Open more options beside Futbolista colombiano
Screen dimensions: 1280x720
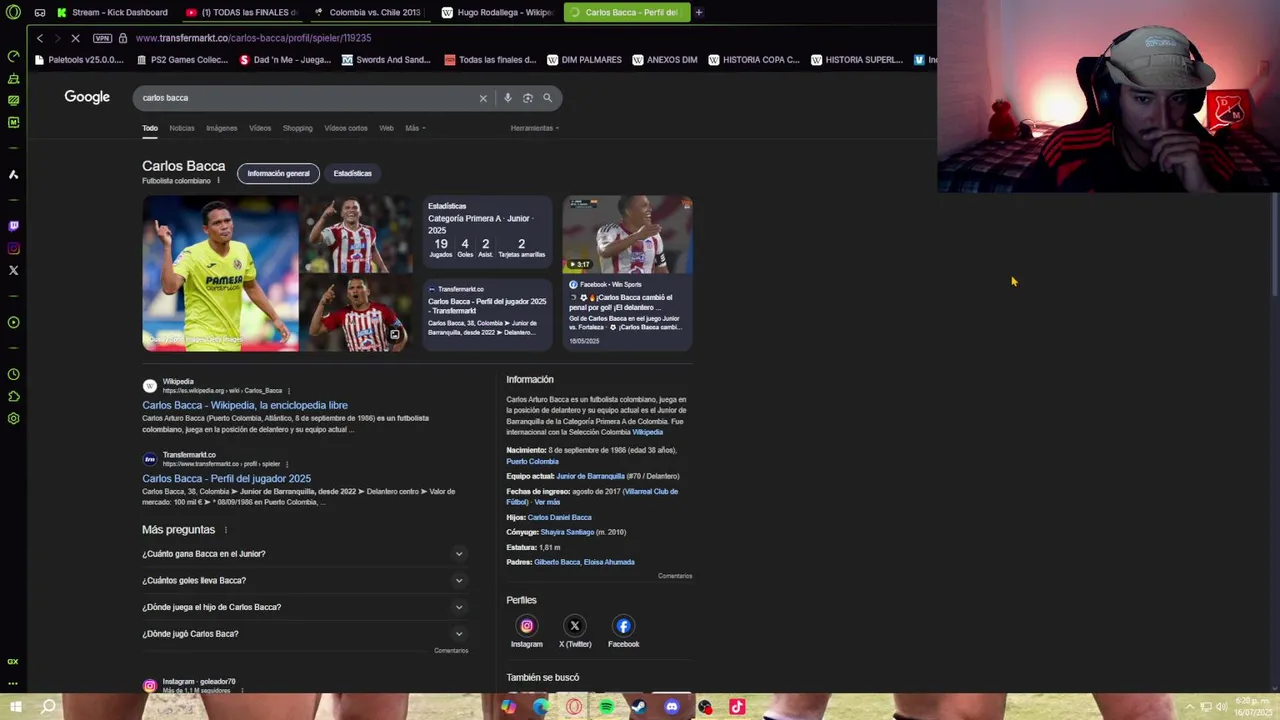tap(218, 181)
